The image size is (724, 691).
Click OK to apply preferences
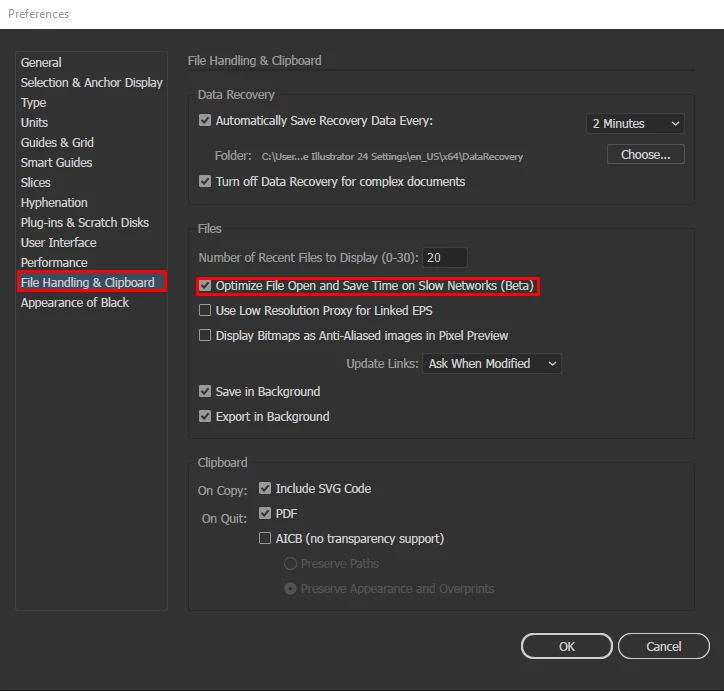click(567, 646)
